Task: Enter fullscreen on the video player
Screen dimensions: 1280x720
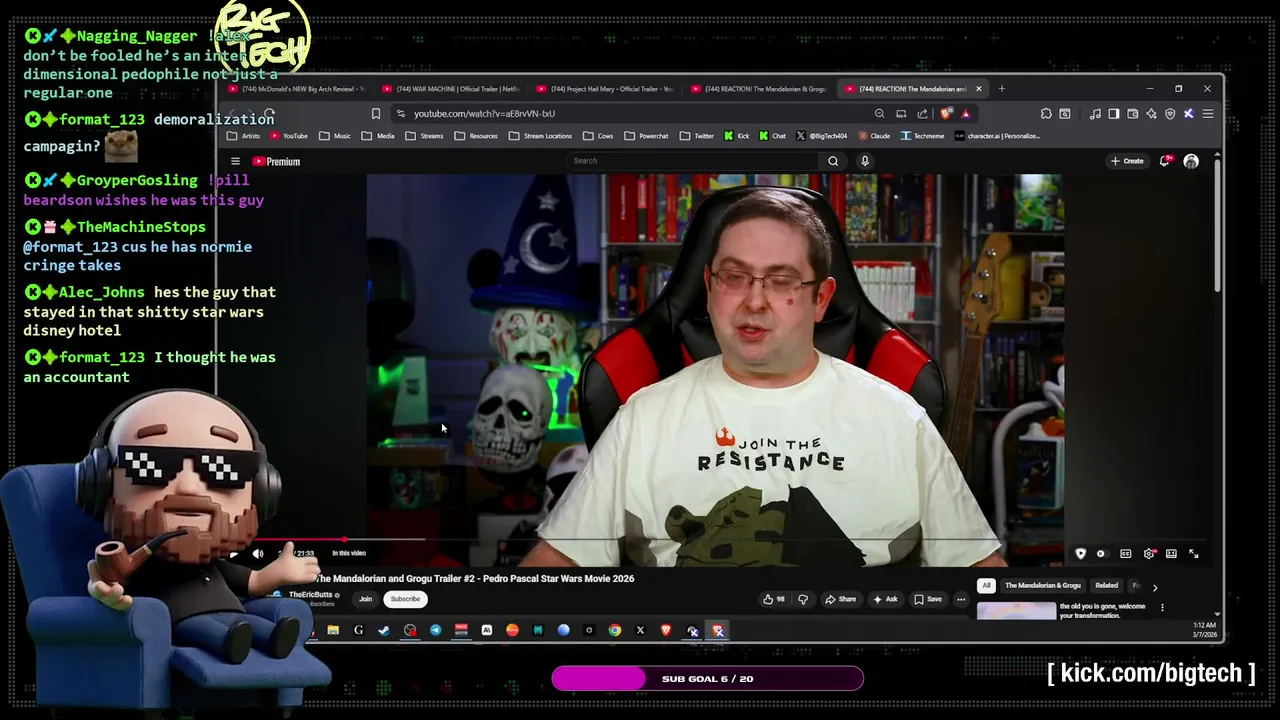Action: 1194,554
